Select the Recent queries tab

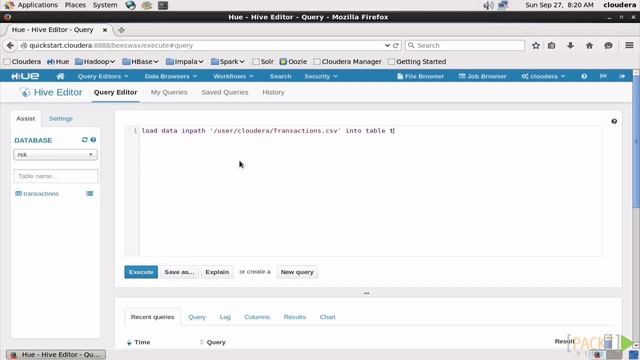point(152,317)
